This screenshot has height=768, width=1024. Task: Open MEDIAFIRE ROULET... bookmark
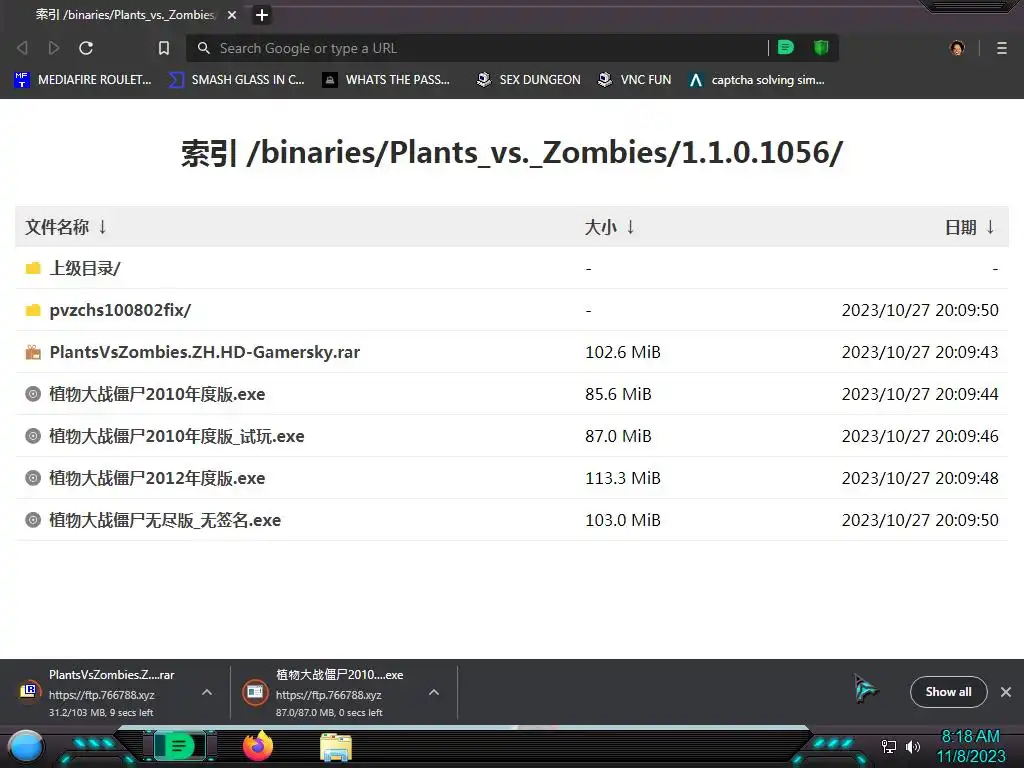tap(83, 80)
